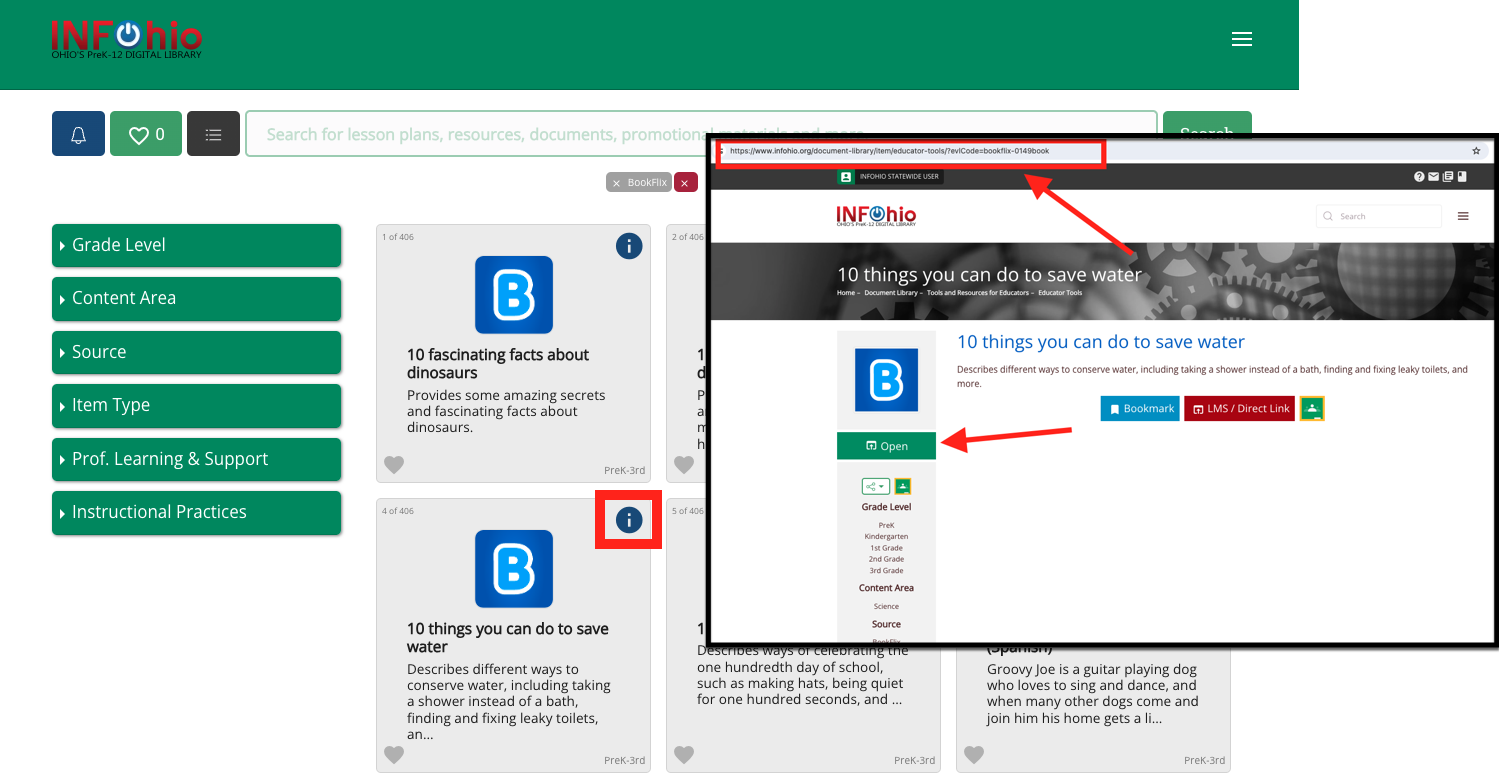Clear all filters with red X button
1499x784 pixels.
click(x=685, y=182)
